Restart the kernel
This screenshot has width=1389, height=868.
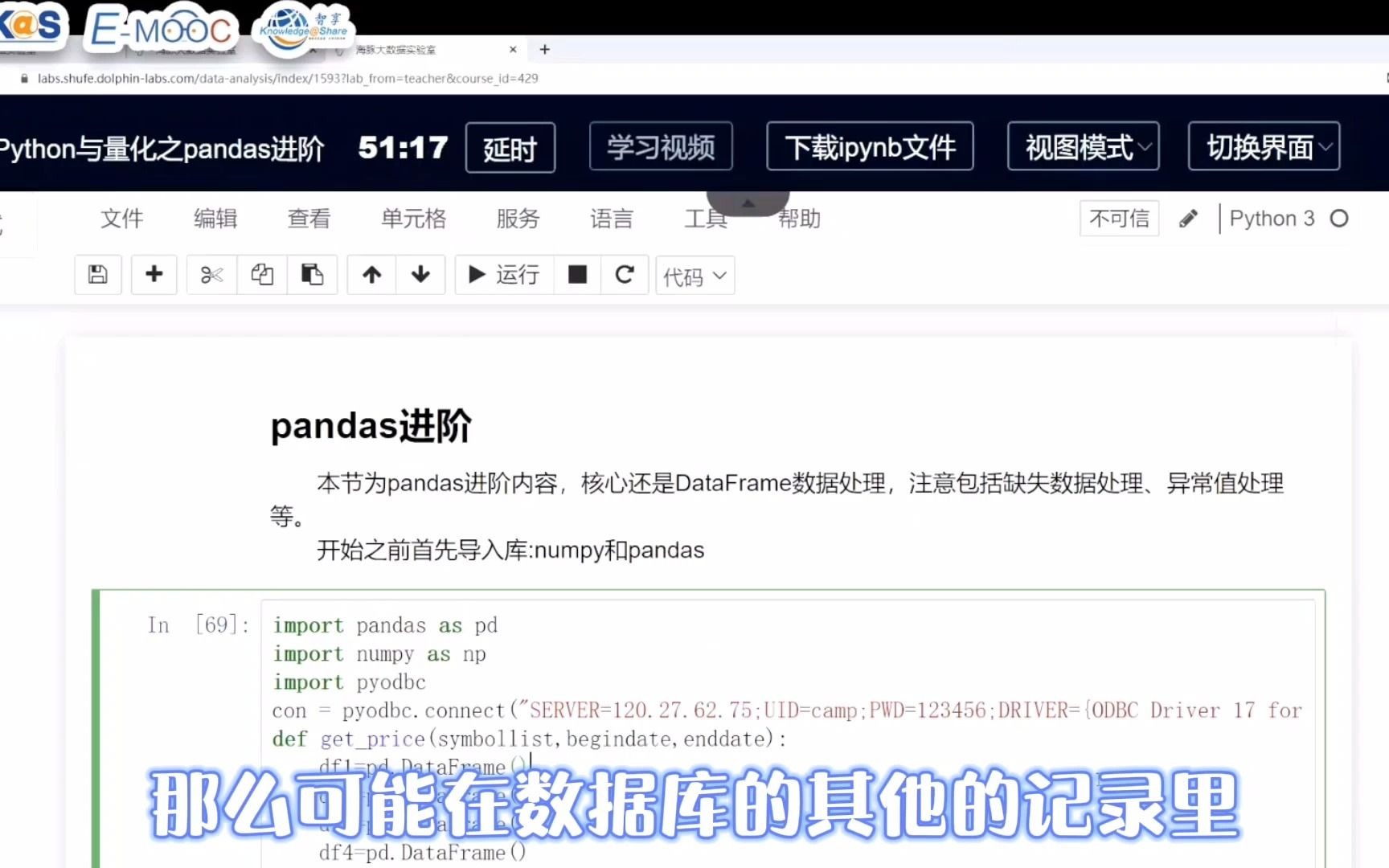625,275
